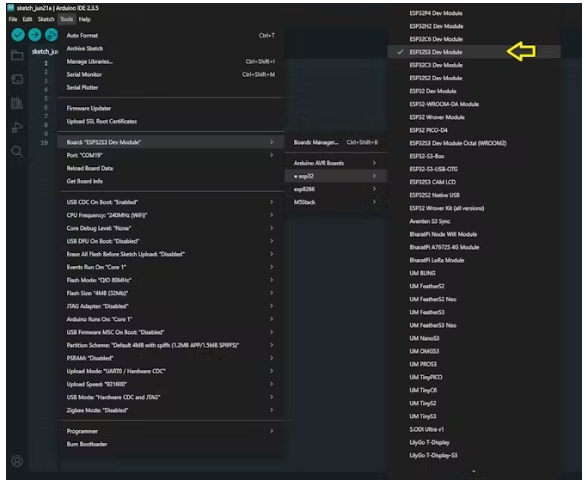Select the sketch_jun21a editor tab
The image size is (586, 487).
click(44, 52)
